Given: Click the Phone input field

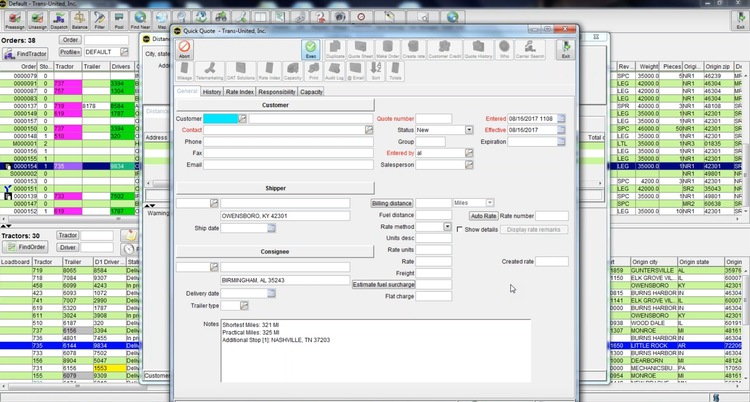Looking at the screenshot, I should 288,142.
